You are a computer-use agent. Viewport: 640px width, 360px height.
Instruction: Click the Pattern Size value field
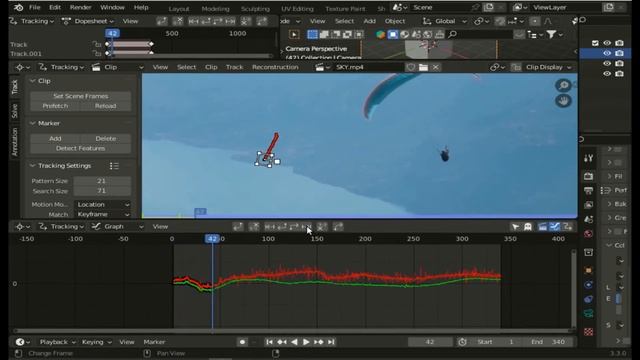pyautogui.click(x=102, y=181)
